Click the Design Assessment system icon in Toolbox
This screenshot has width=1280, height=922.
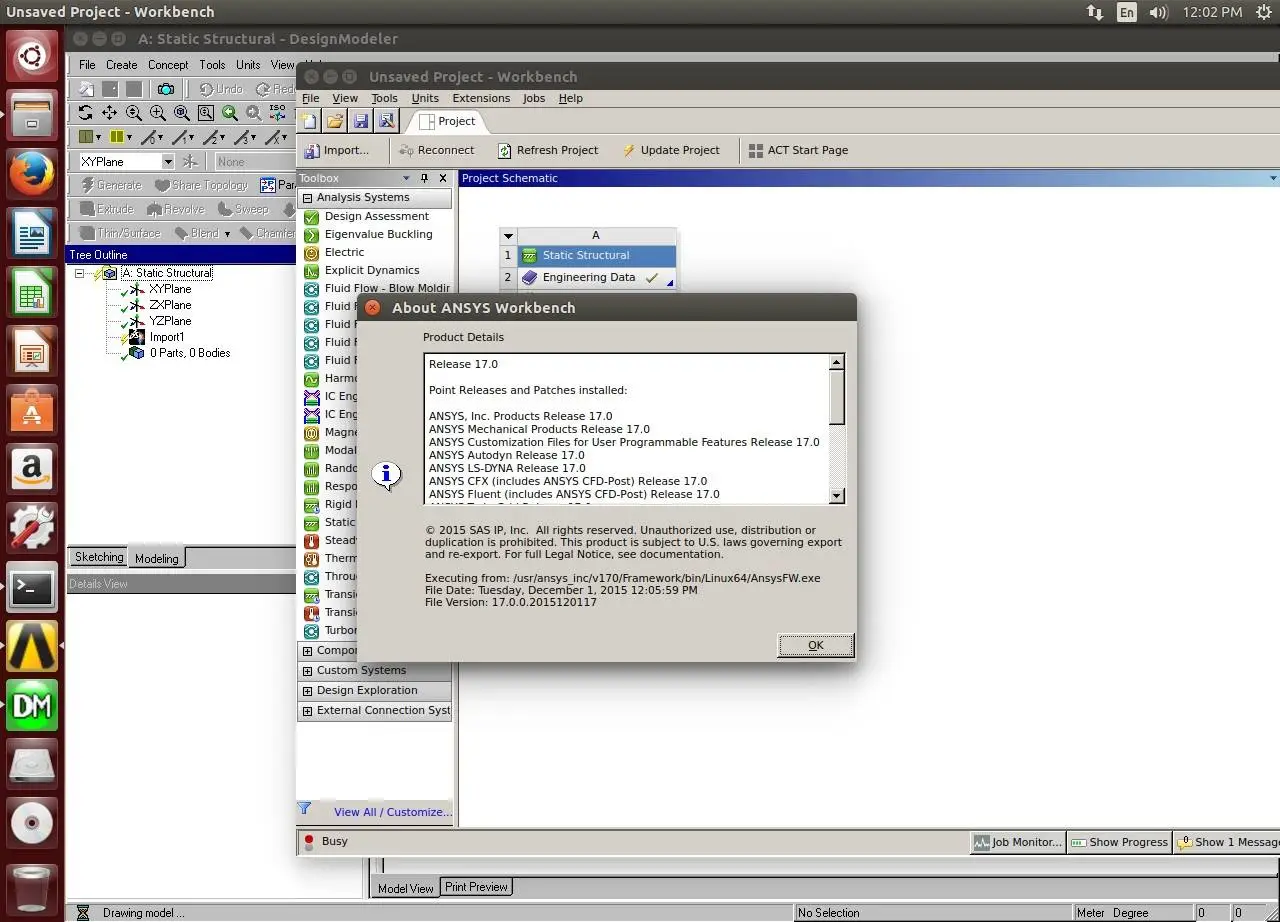coord(311,217)
